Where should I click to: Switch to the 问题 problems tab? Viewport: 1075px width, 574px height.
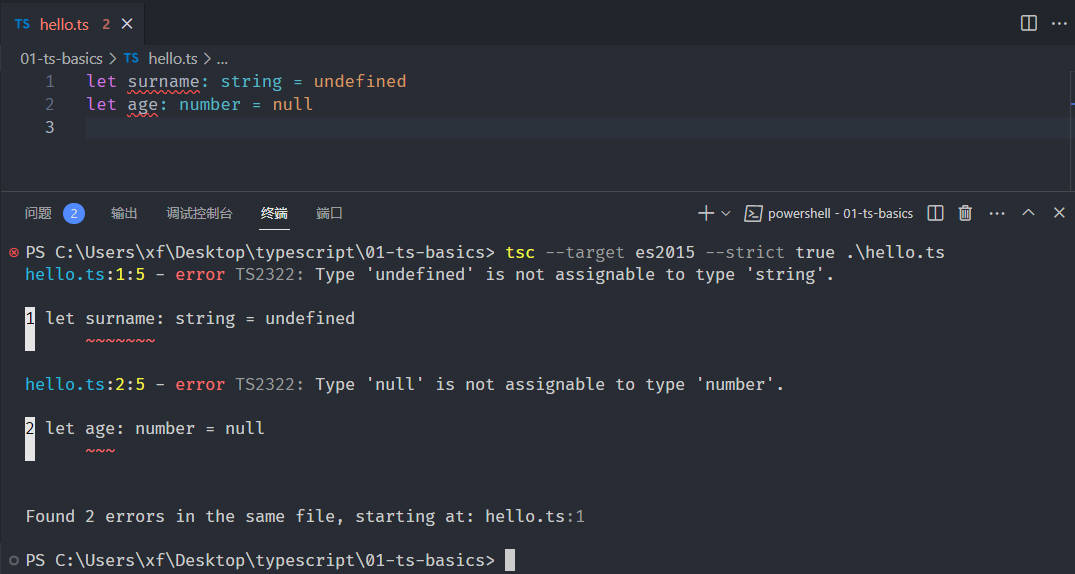coord(38,213)
